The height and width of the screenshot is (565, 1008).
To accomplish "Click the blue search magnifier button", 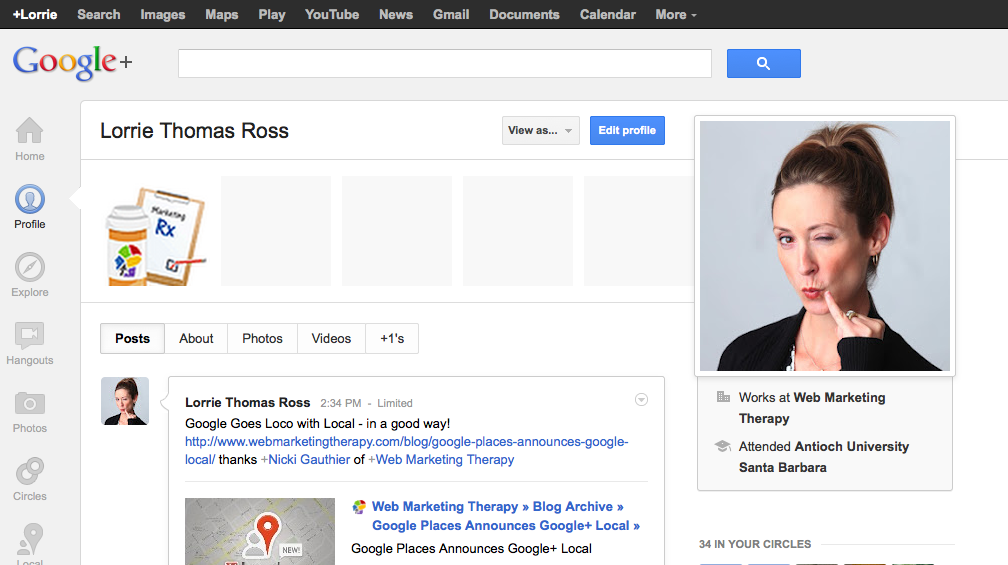I will [x=764, y=63].
